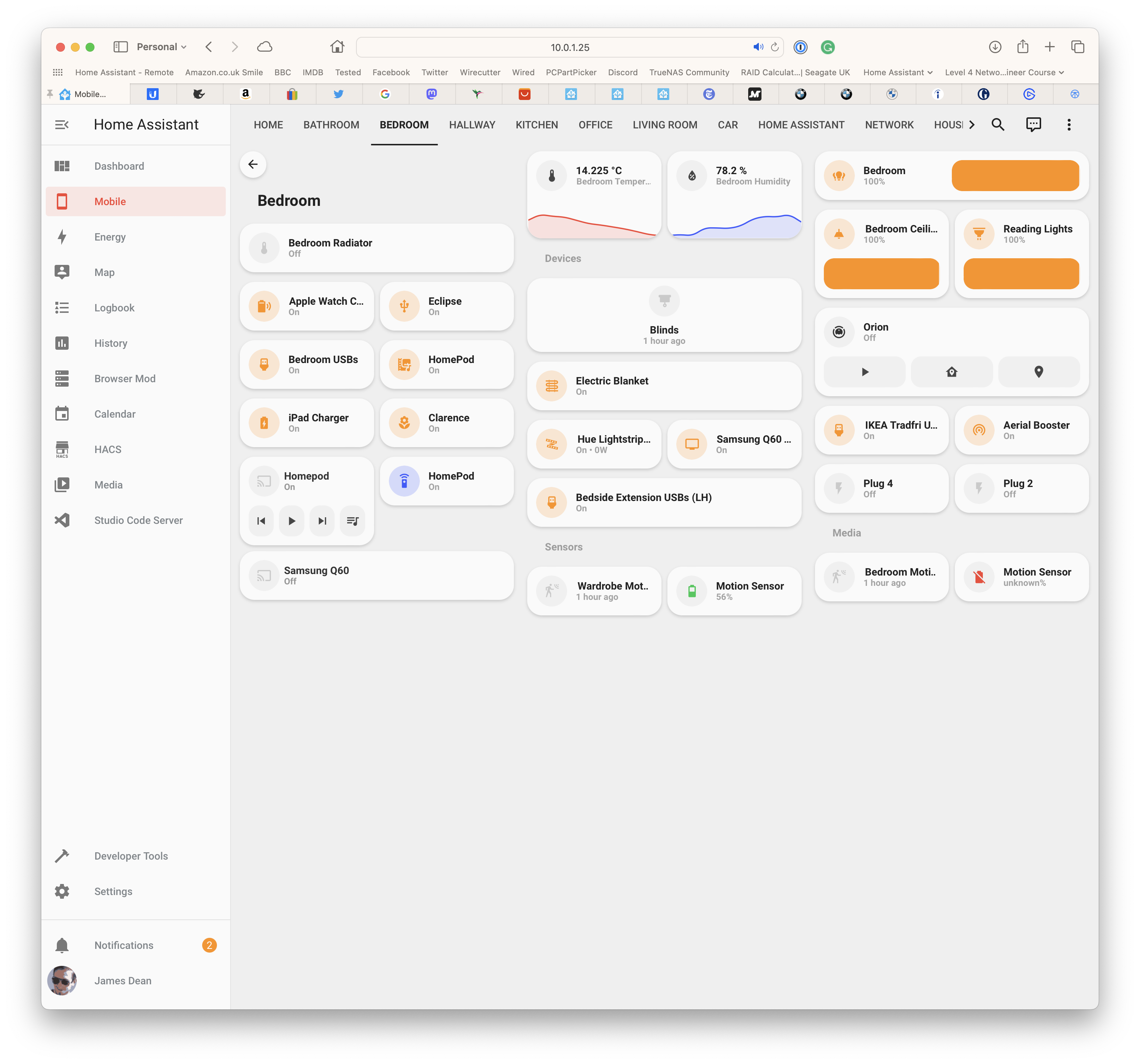
Task: Skip to previous track on Homepod
Action: pyautogui.click(x=262, y=521)
